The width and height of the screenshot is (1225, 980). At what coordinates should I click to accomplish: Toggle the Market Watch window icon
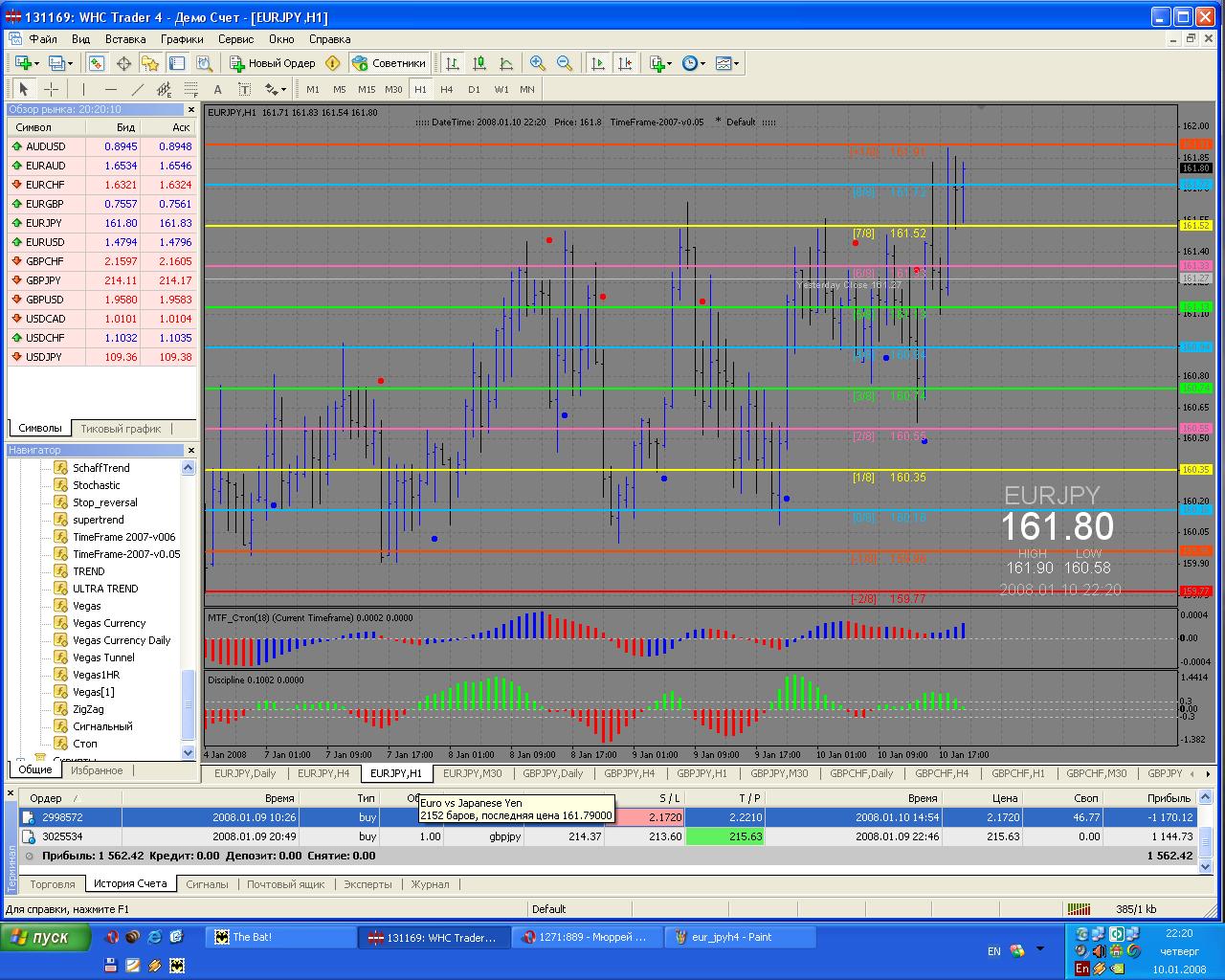coord(97,63)
